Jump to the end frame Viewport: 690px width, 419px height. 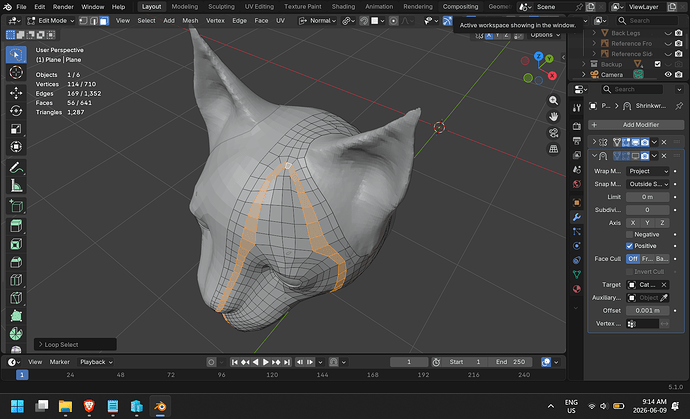287,362
